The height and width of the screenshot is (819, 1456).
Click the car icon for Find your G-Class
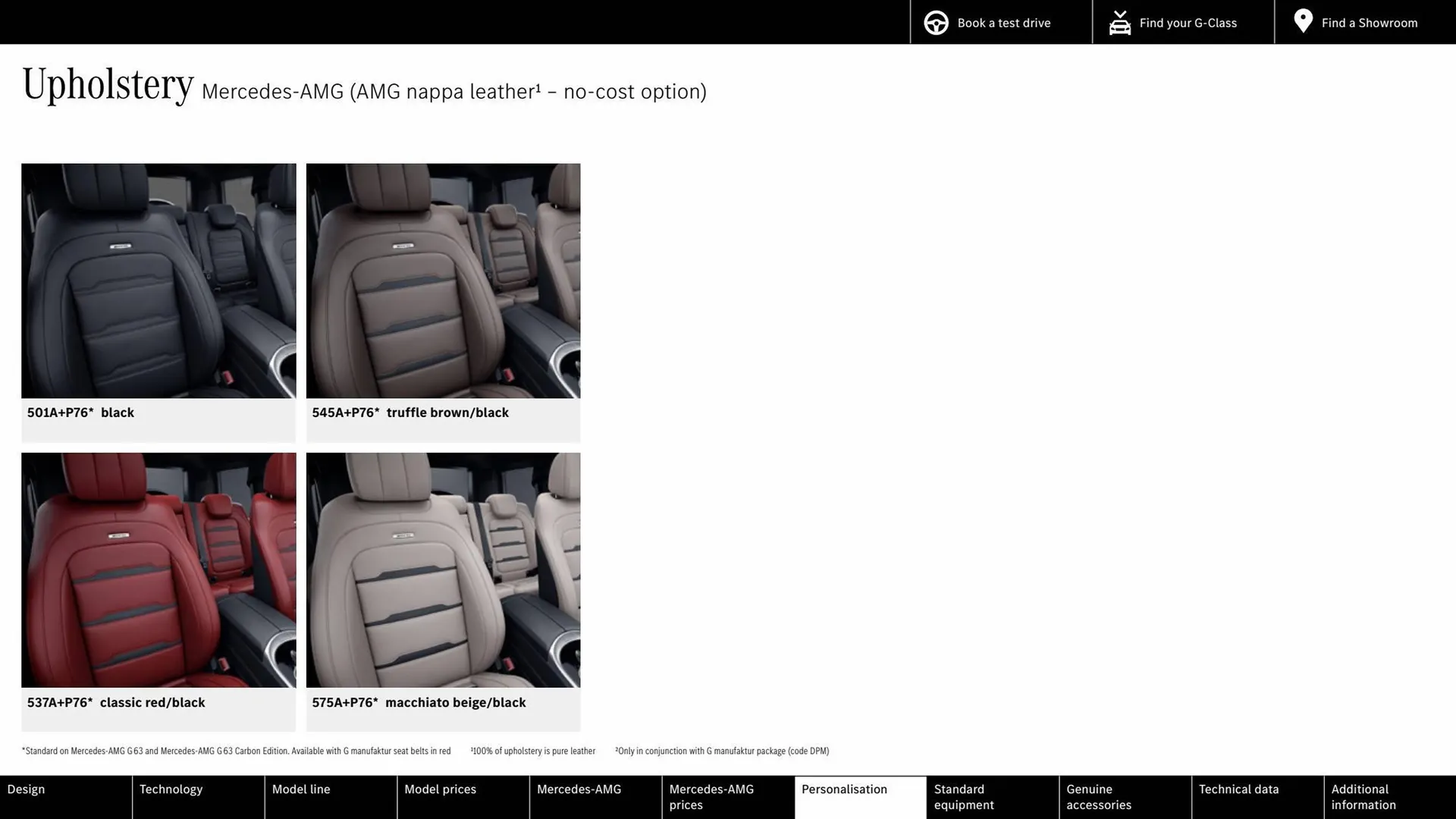(x=1120, y=22)
